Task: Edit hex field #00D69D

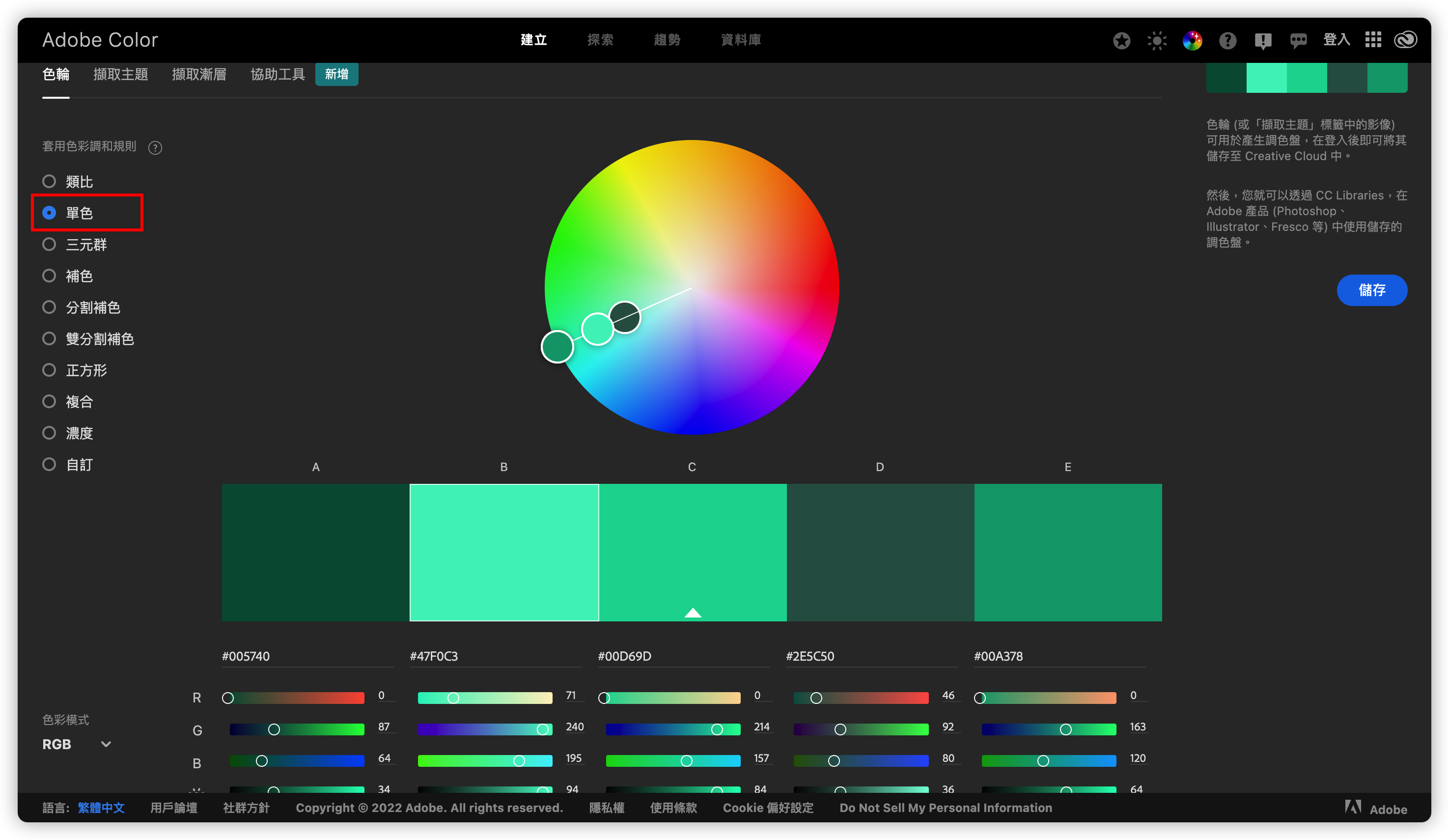Action: click(684, 656)
